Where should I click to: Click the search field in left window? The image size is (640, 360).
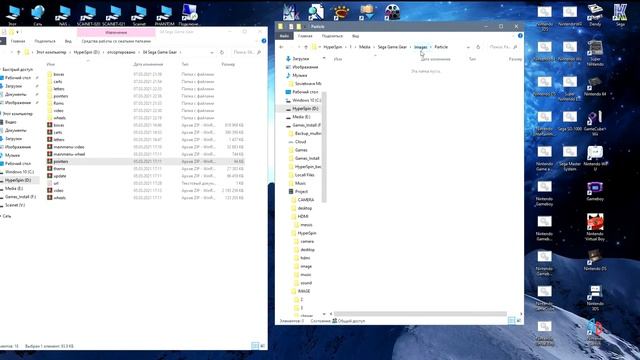coord(247,52)
